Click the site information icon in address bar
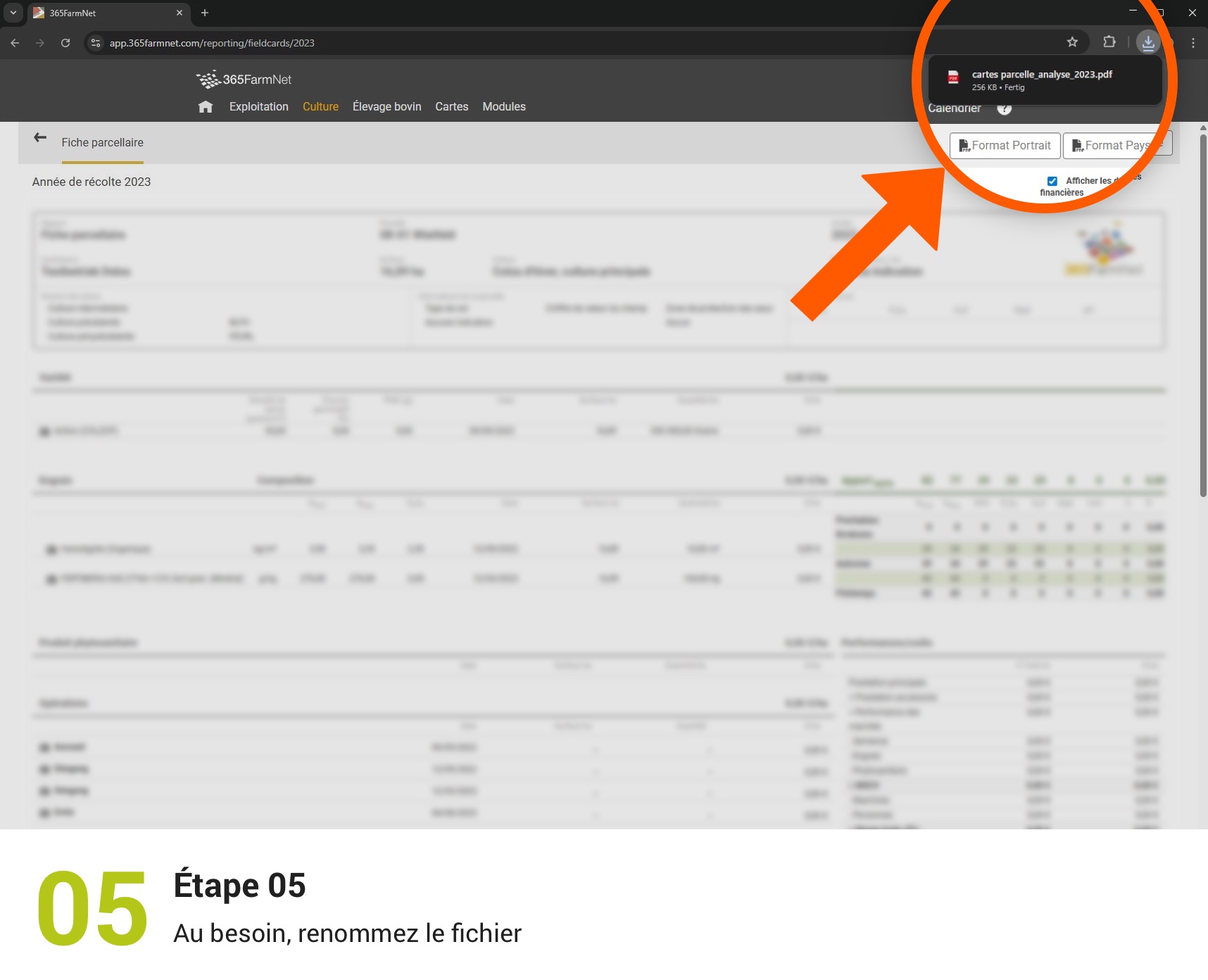 coord(96,43)
